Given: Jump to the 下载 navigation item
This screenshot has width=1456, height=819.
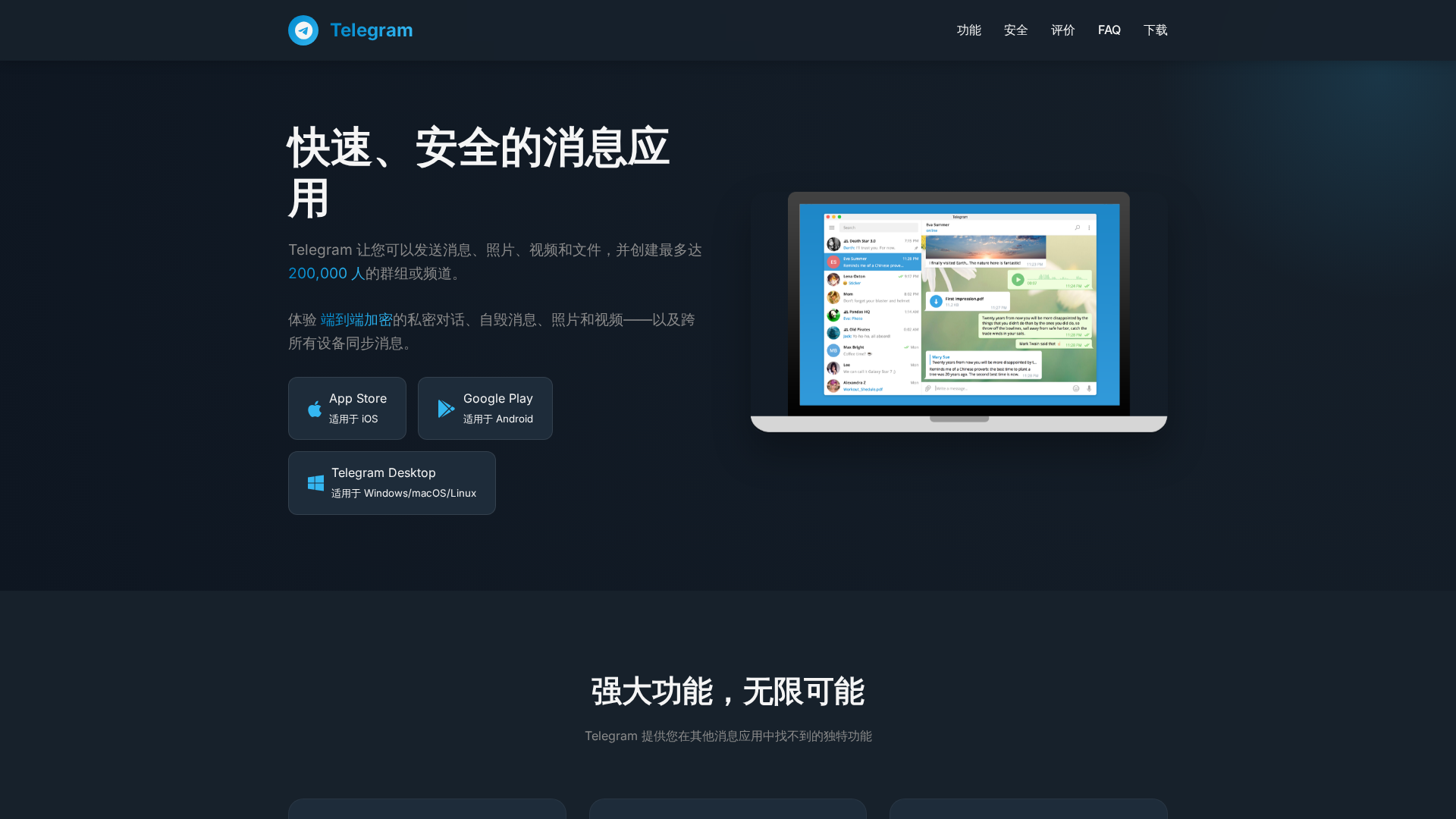Looking at the screenshot, I should (x=1156, y=30).
